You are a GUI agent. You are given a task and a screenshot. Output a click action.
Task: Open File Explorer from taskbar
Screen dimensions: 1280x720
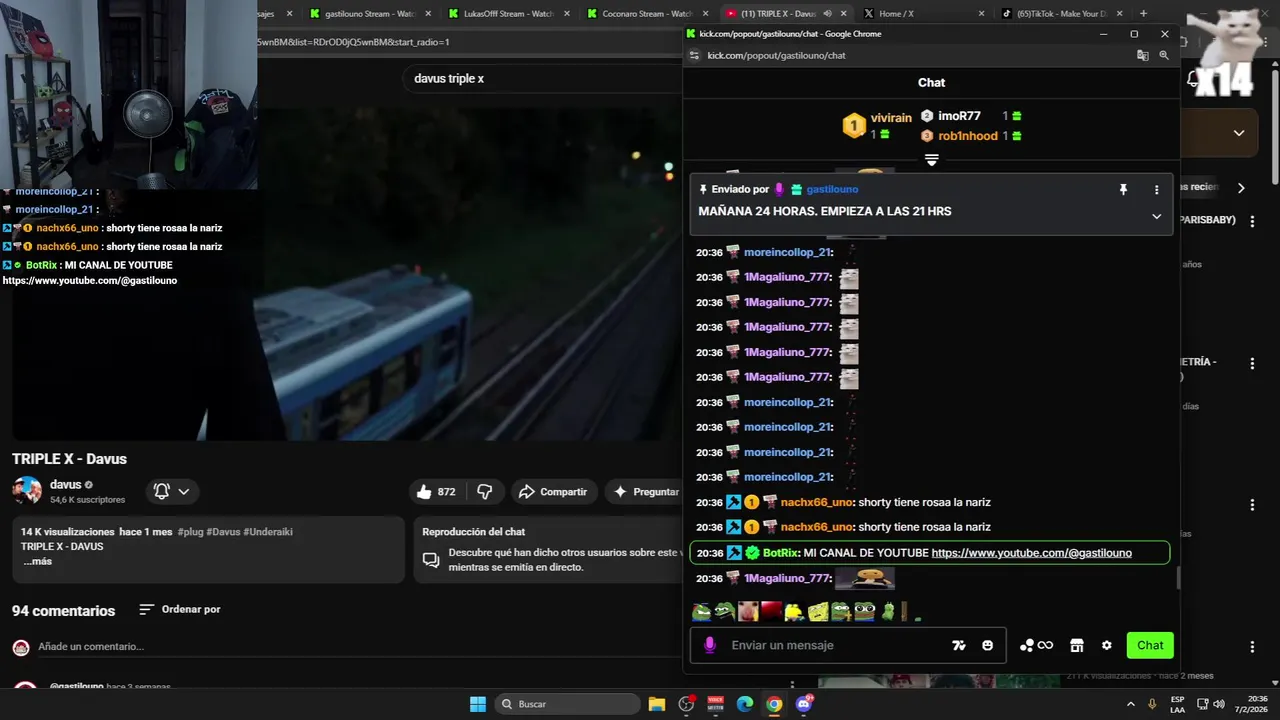(x=657, y=704)
